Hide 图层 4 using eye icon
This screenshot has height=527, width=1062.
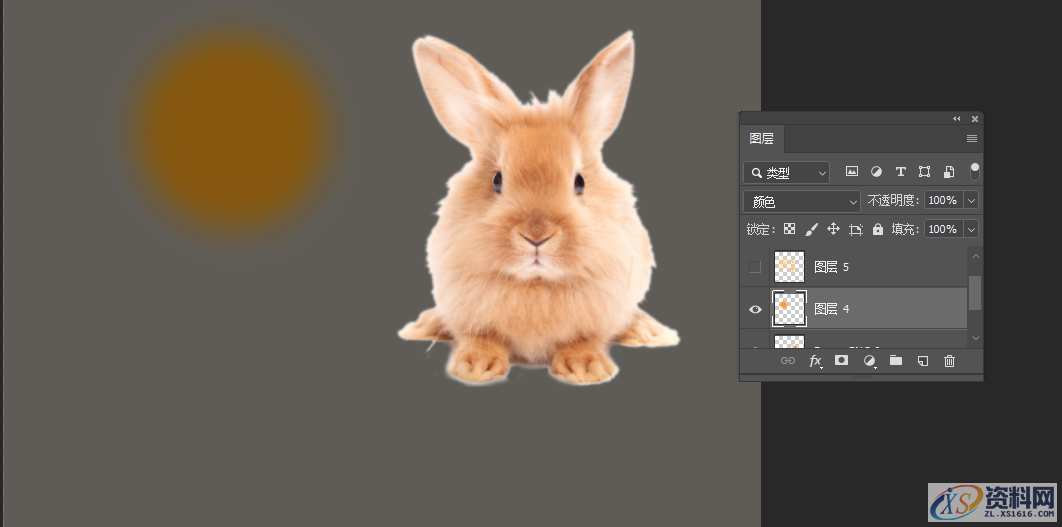click(755, 309)
